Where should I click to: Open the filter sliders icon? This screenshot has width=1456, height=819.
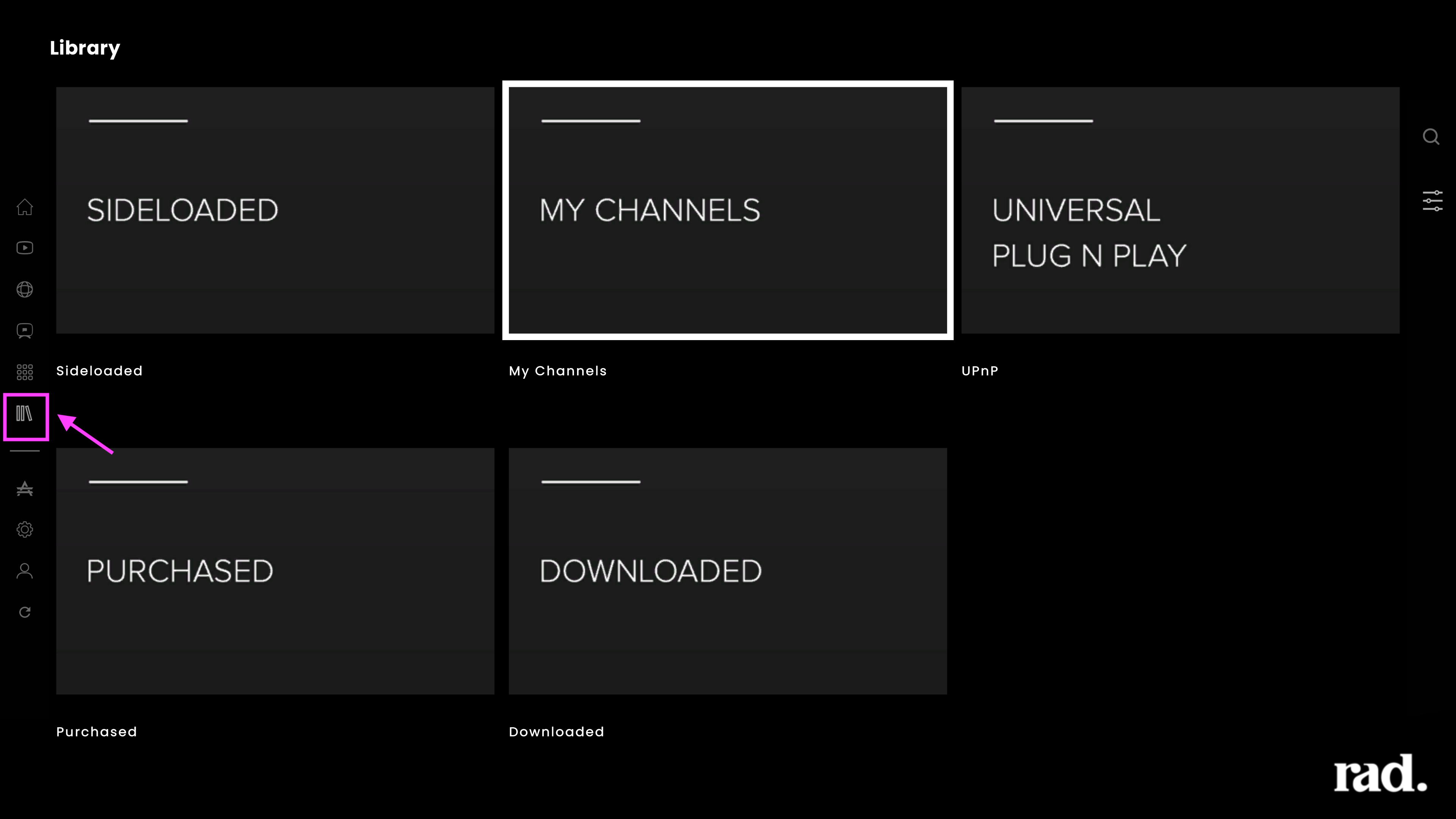[1432, 201]
